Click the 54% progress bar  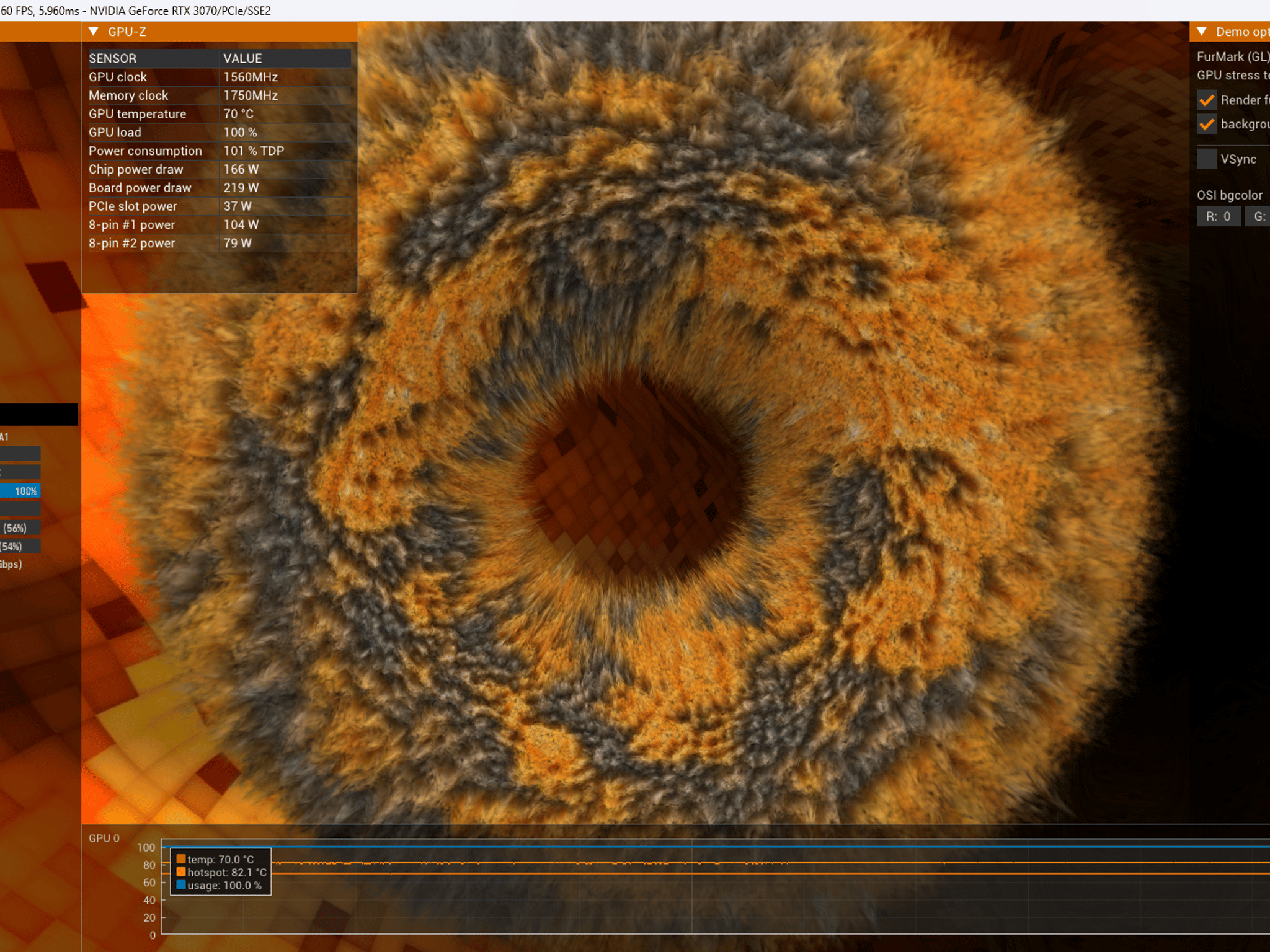click(20, 546)
